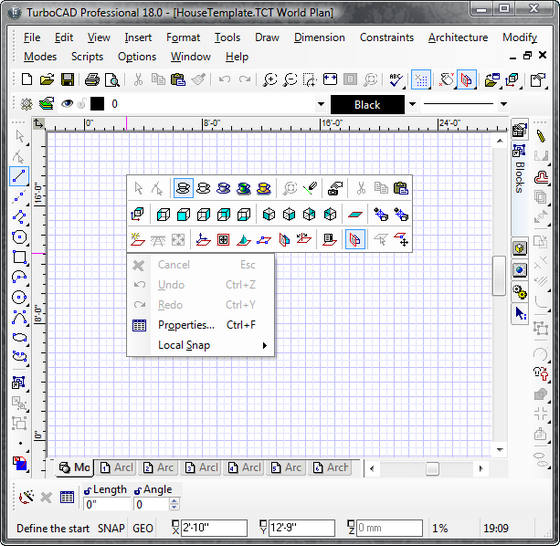Switch to paper tab numbered 6
The width and height of the screenshot is (560, 546).
330,467
